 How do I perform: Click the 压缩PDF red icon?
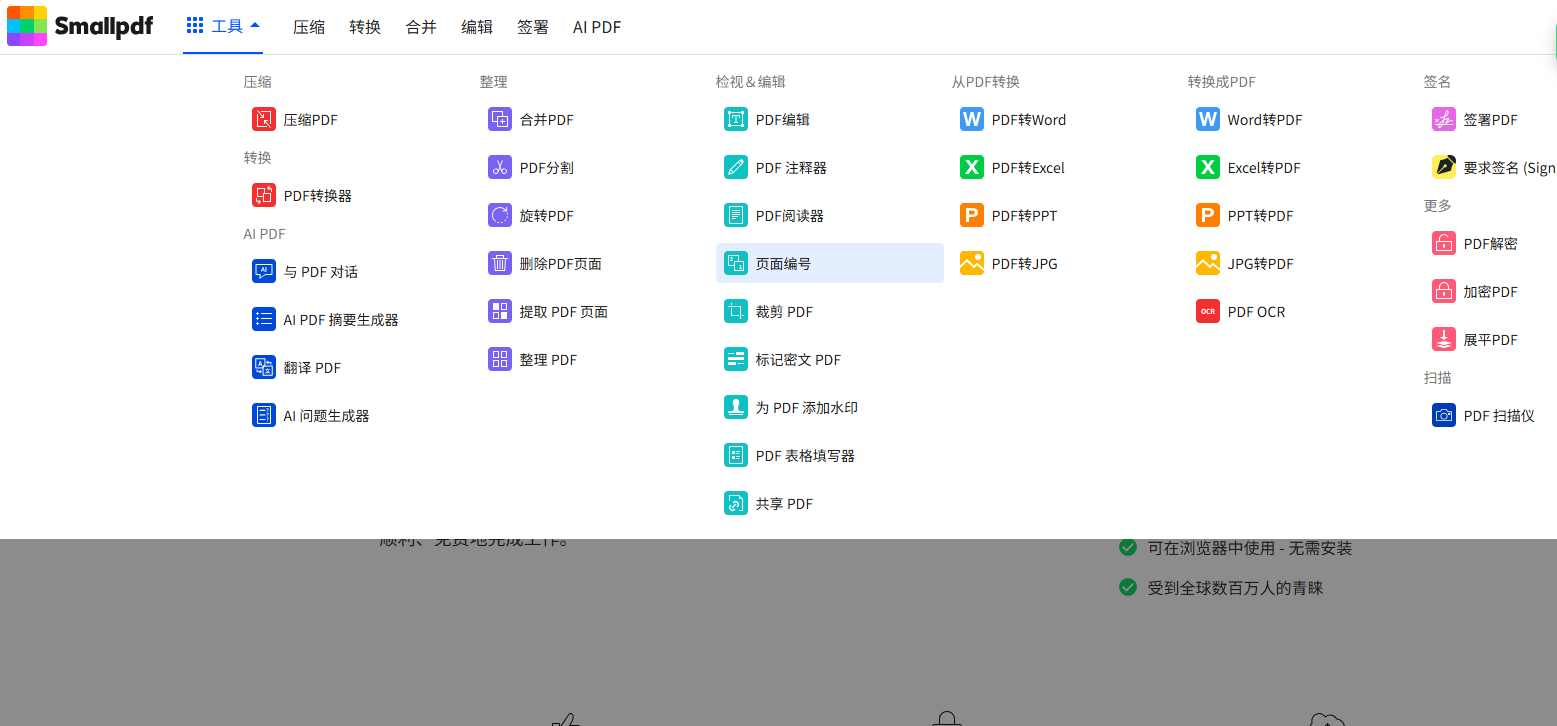coord(263,119)
